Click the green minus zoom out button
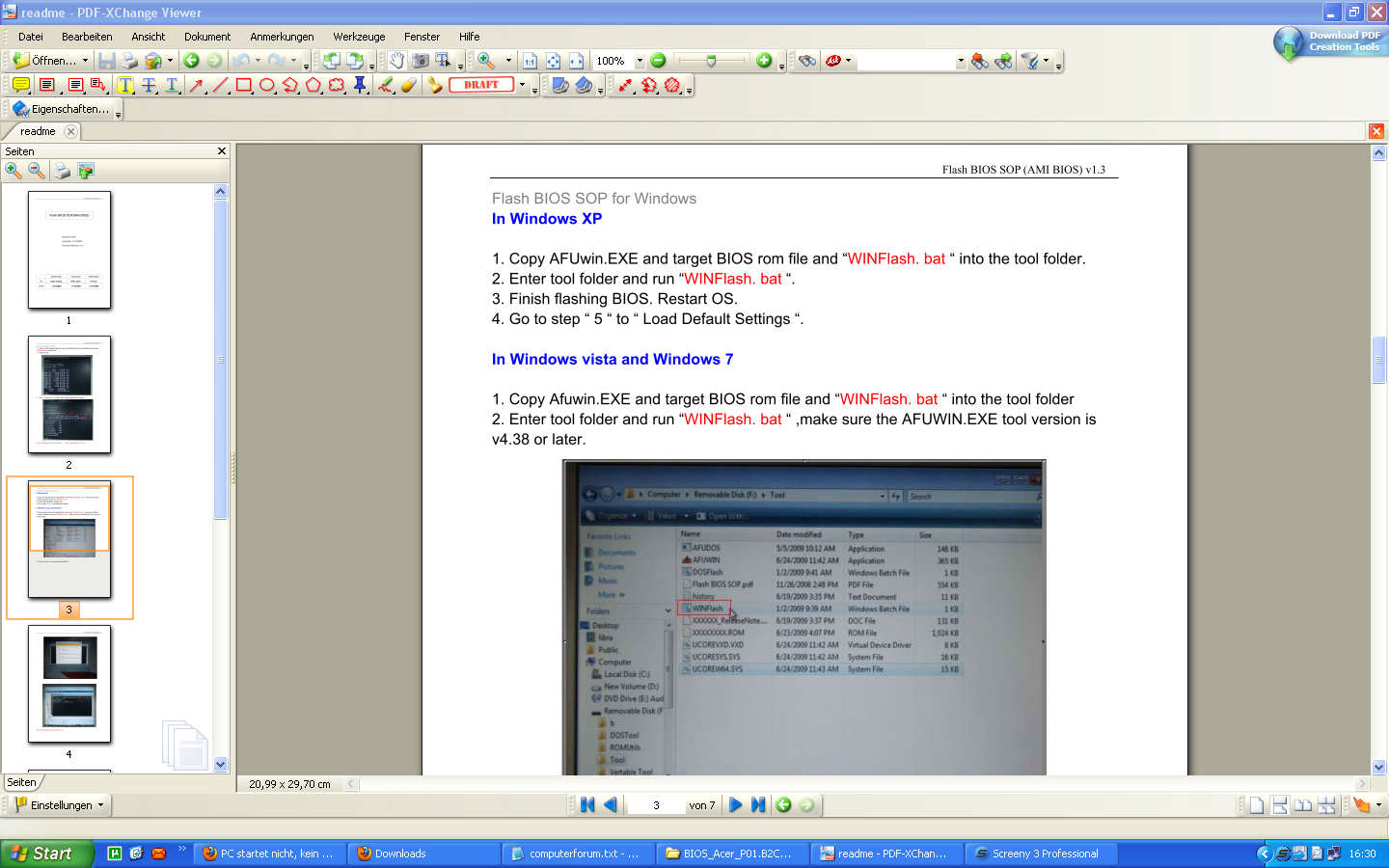The width and height of the screenshot is (1389, 868). [658, 61]
